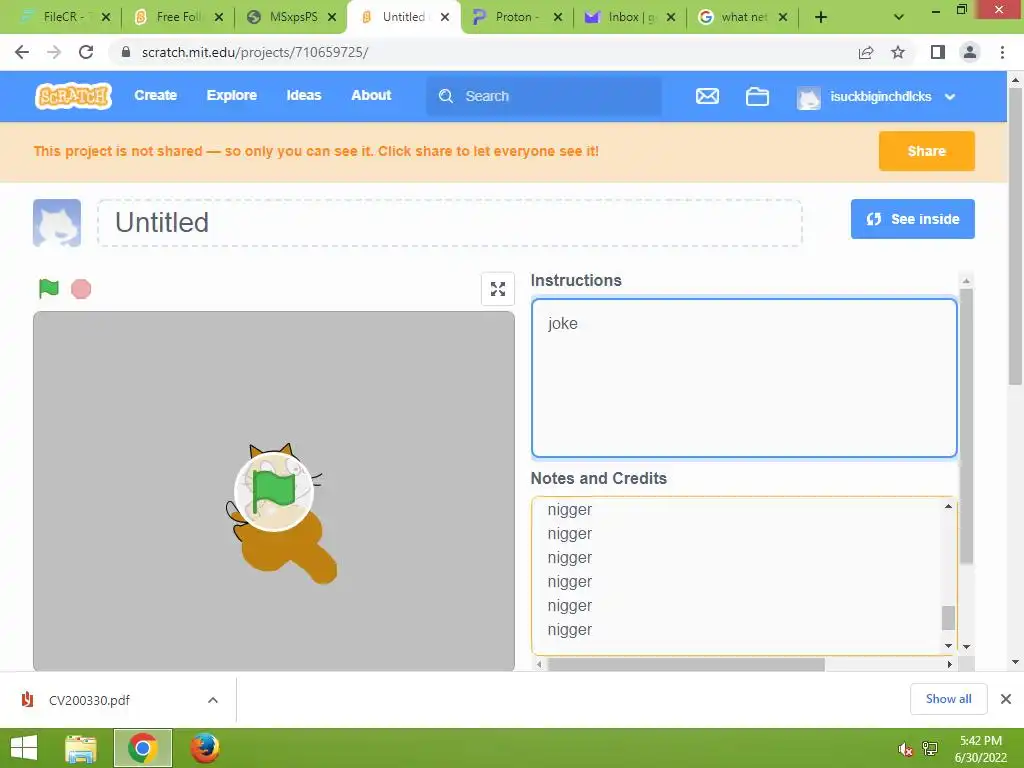This screenshot has width=1024, height=768.
Task: Open the Chrome three-dot menu
Action: (x=1002, y=52)
